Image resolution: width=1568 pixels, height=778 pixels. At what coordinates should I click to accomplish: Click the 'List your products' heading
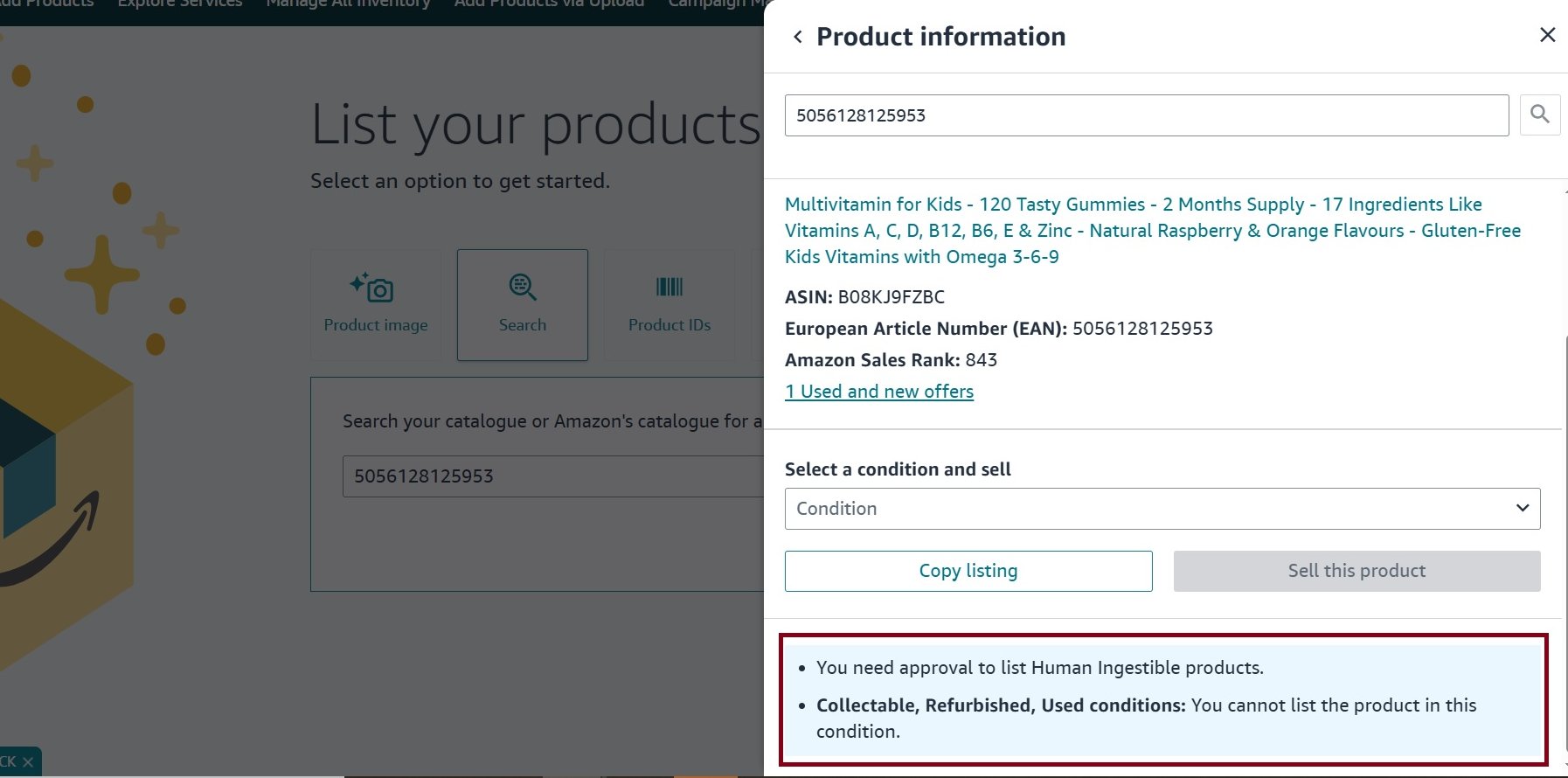pyautogui.click(x=537, y=124)
